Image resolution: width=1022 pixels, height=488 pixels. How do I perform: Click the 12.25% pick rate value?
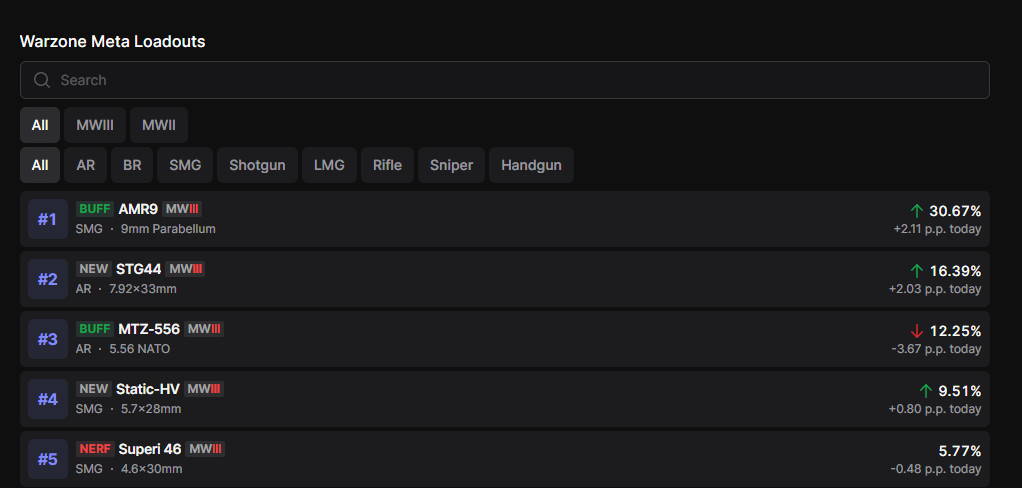click(x=955, y=331)
